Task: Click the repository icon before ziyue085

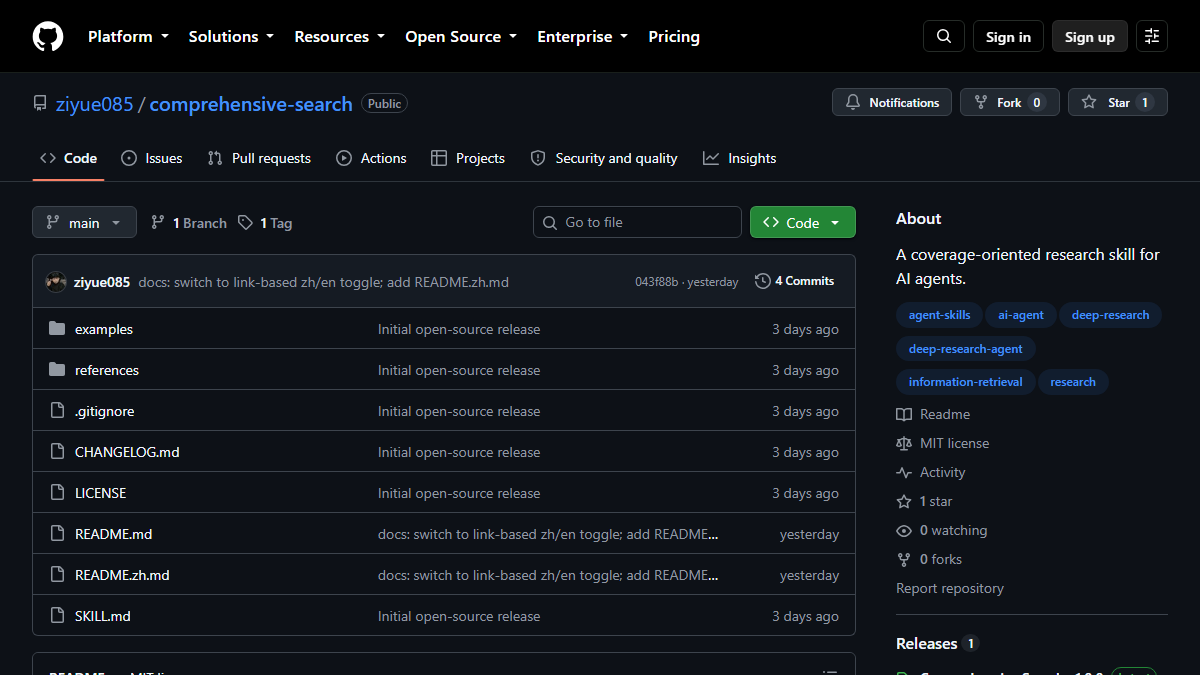Action: coord(40,103)
